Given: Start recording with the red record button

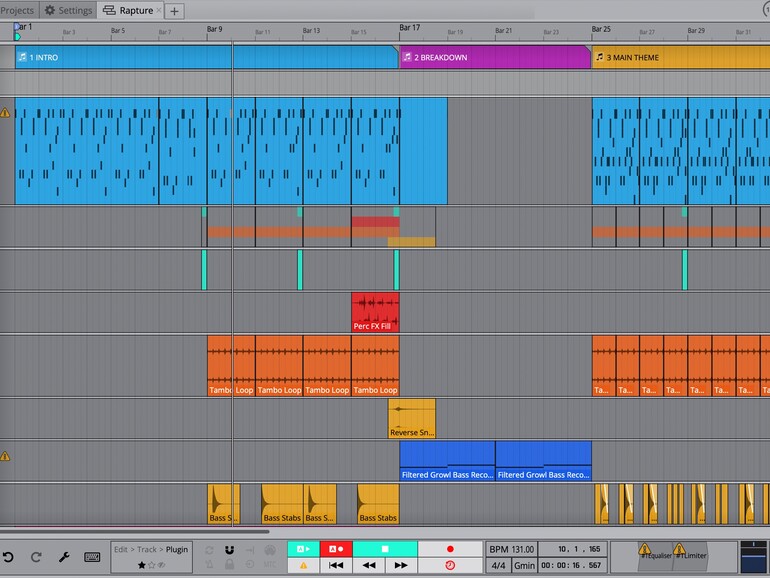Looking at the screenshot, I should click(x=450, y=549).
